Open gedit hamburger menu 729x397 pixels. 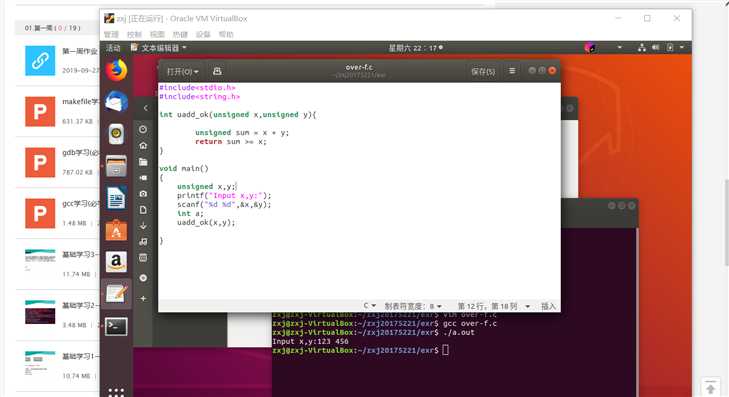pyautogui.click(x=512, y=71)
